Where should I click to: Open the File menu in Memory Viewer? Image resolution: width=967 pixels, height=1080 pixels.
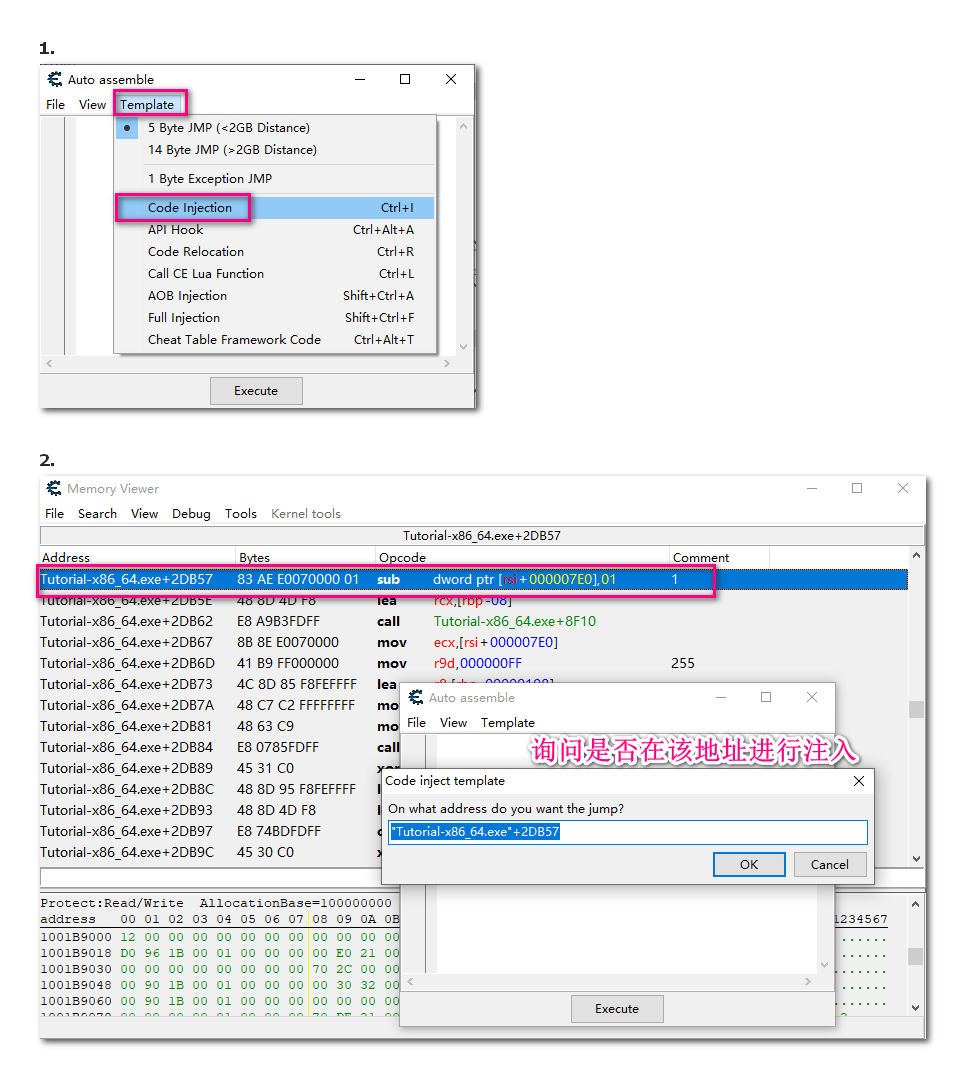[x=54, y=514]
